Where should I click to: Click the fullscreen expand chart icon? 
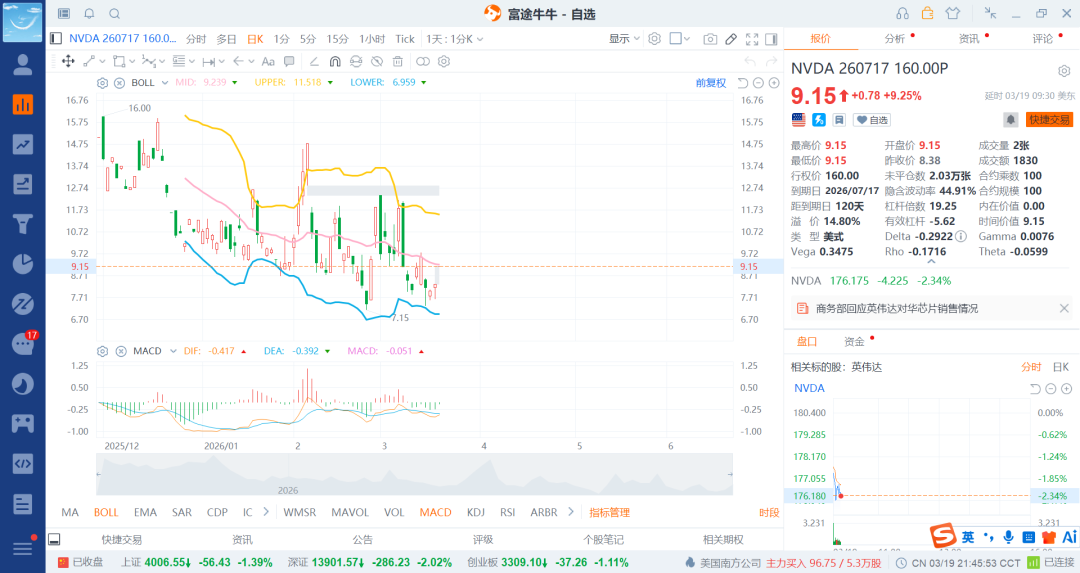pos(752,39)
